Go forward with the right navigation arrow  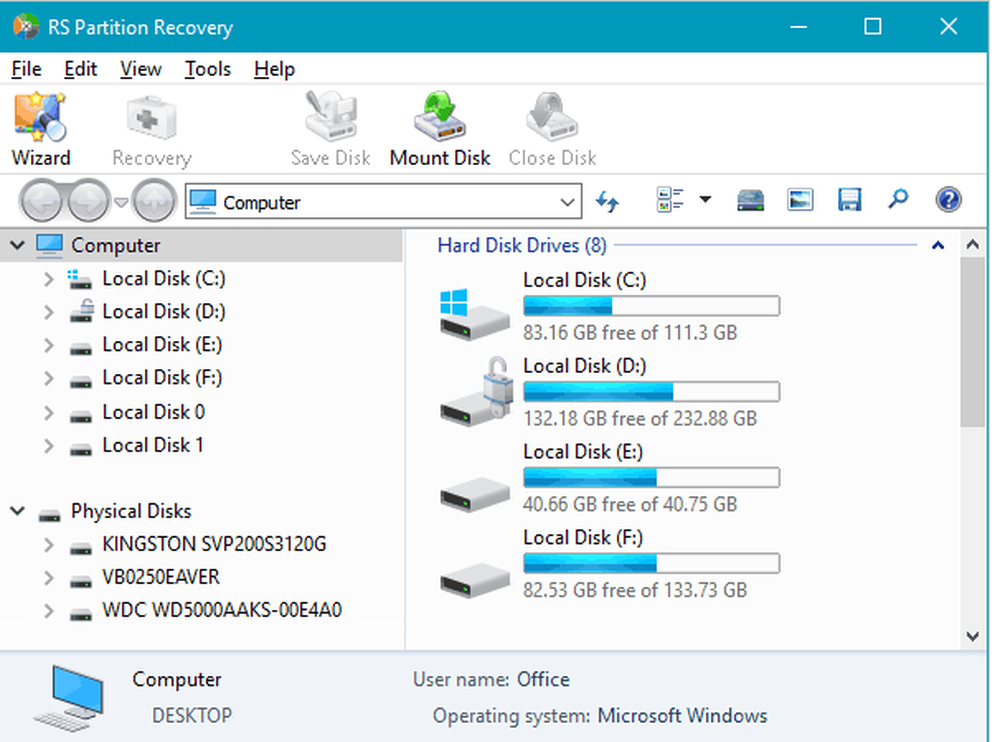click(x=89, y=202)
